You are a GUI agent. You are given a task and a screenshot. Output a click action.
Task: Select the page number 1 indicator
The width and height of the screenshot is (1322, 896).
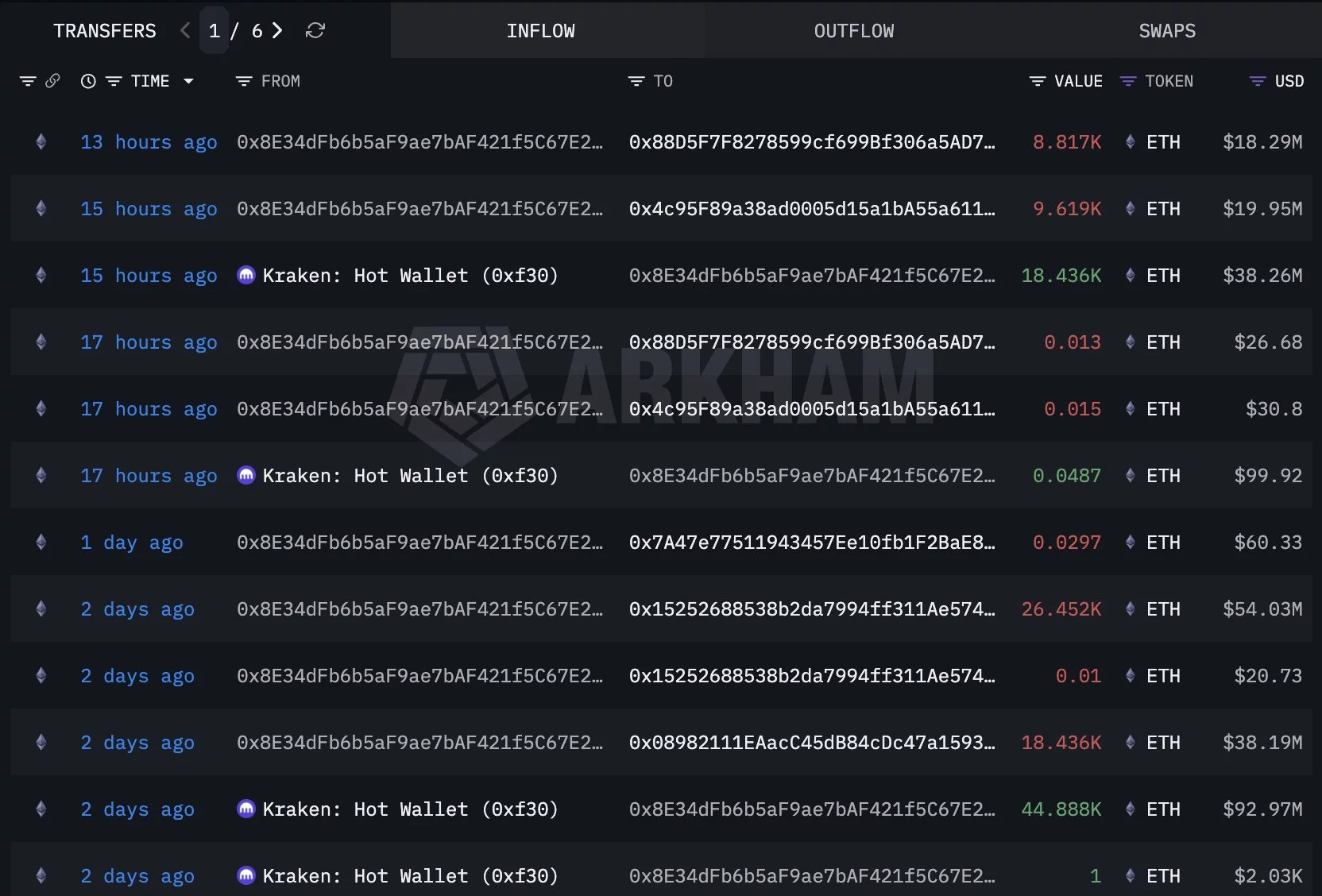point(214,30)
